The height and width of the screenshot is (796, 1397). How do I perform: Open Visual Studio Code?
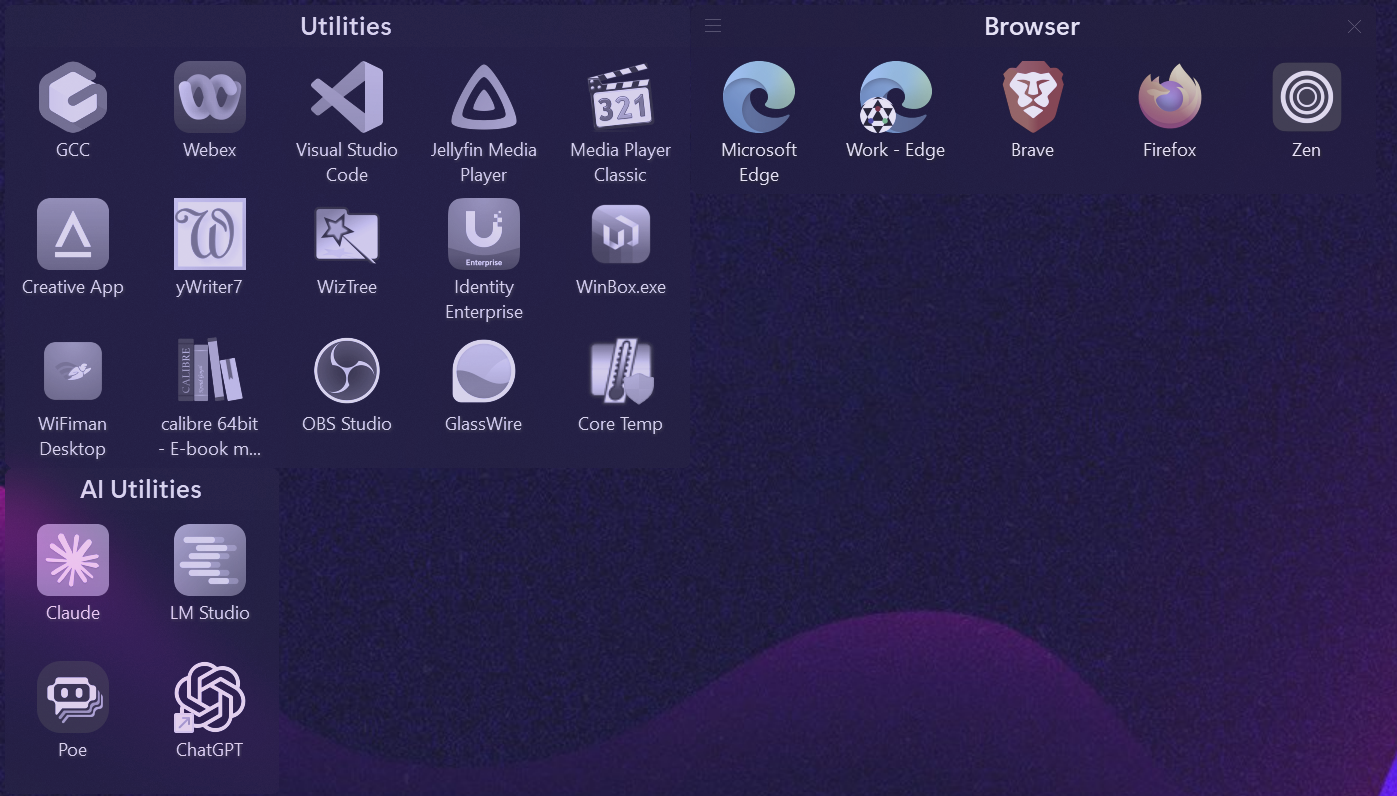click(x=347, y=98)
